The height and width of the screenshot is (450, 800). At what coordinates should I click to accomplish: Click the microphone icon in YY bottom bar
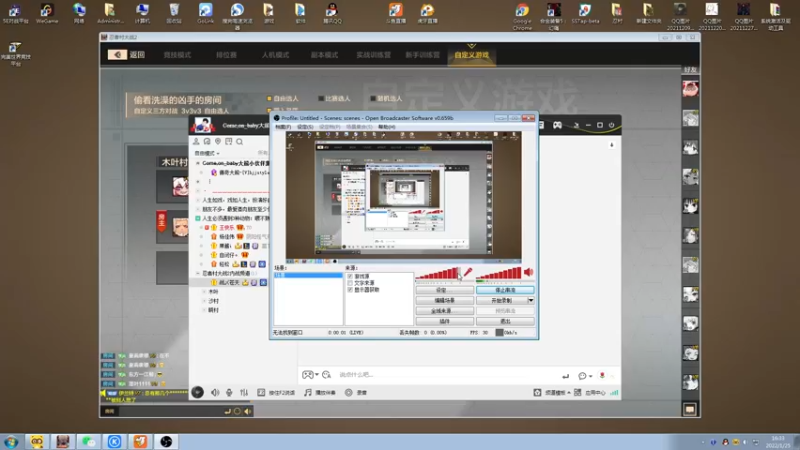click(229, 392)
